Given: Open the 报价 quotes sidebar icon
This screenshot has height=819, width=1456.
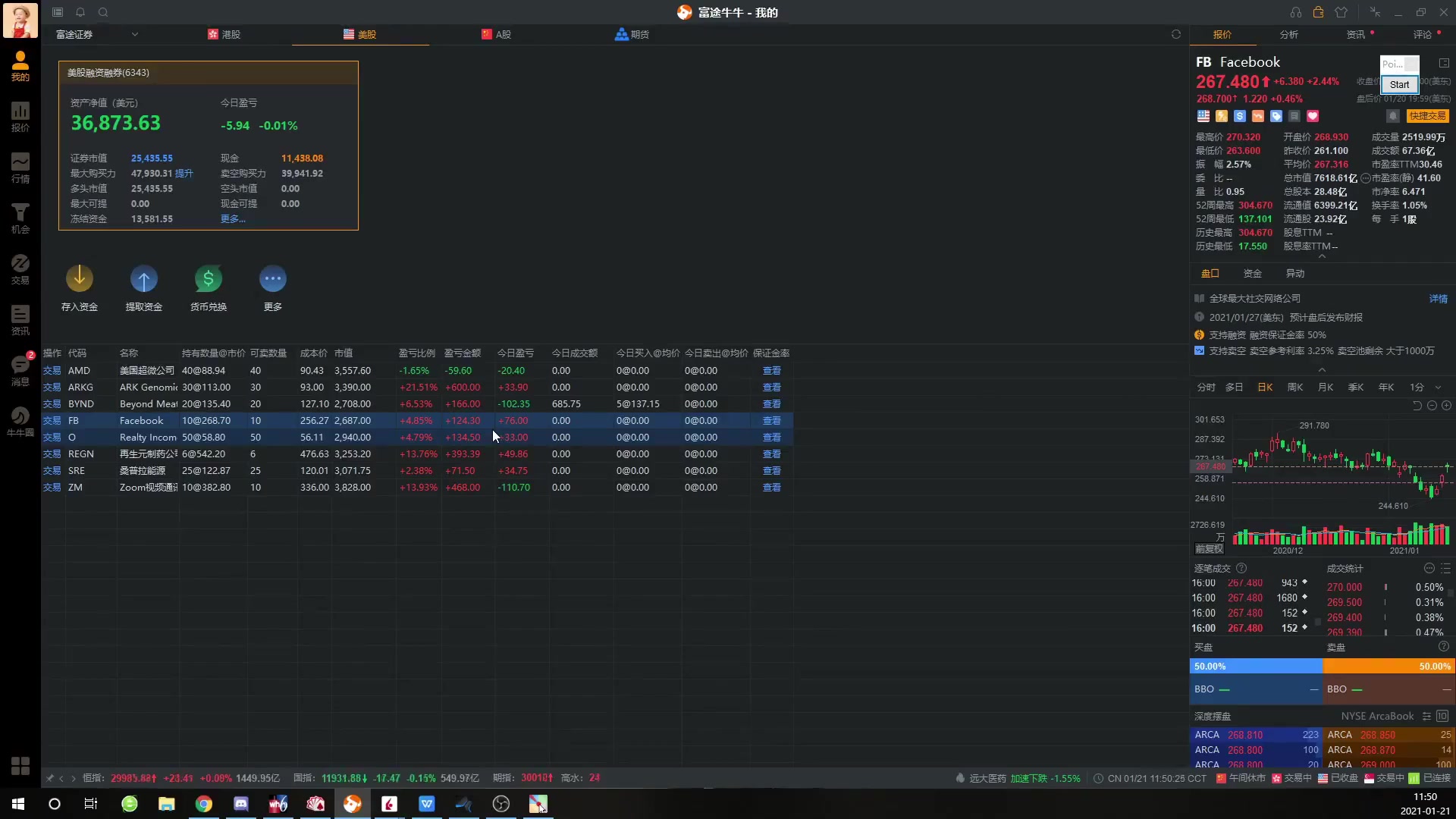Looking at the screenshot, I should pyautogui.click(x=20, y=118).
